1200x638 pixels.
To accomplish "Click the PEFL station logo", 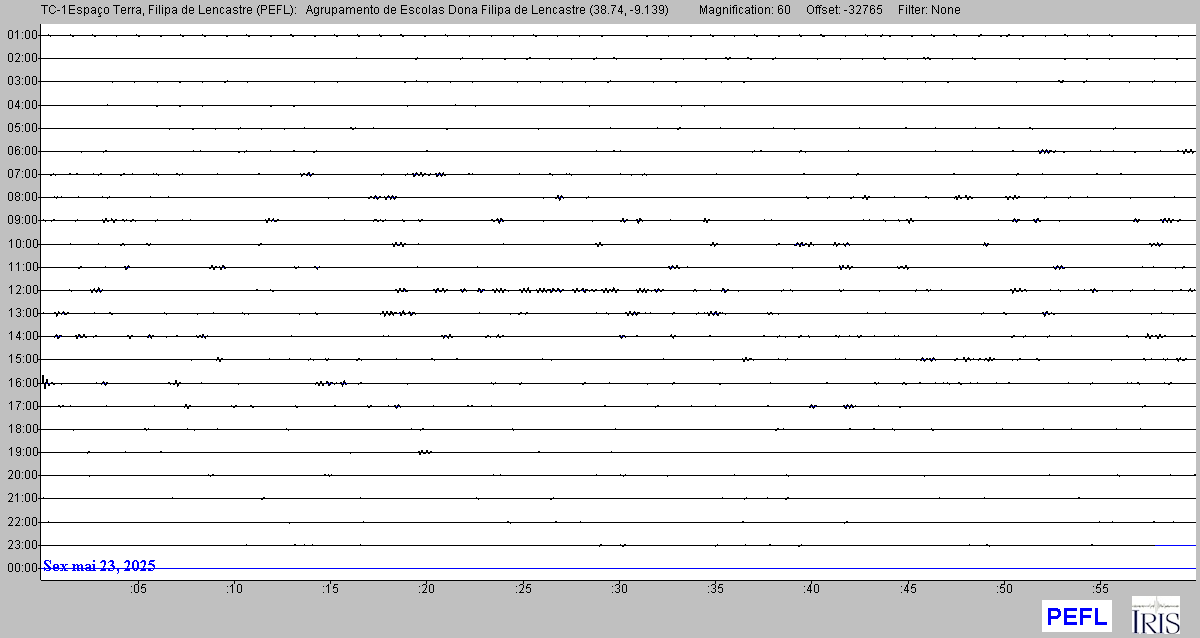I will point(1076,616).
